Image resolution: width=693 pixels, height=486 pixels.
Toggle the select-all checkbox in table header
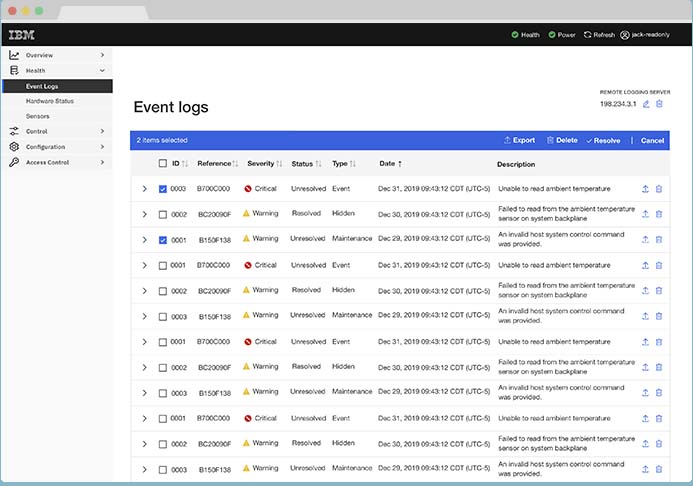click(163, 163)
